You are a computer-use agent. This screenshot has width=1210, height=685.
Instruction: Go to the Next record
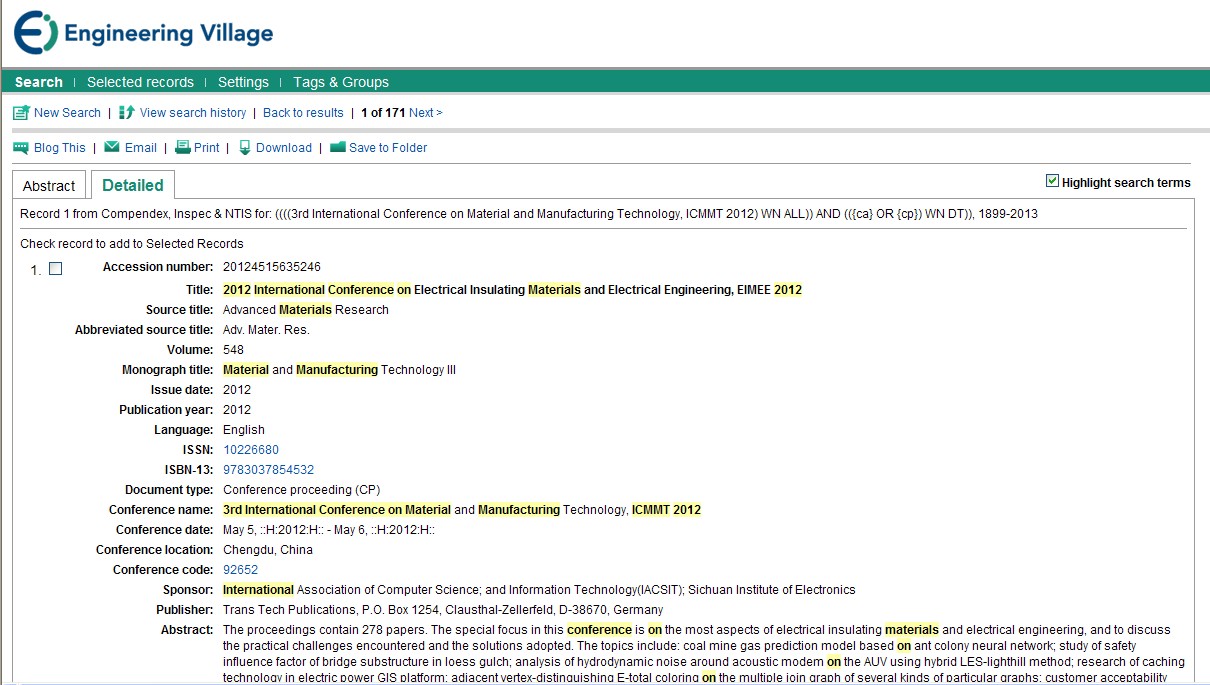[425, 113]
